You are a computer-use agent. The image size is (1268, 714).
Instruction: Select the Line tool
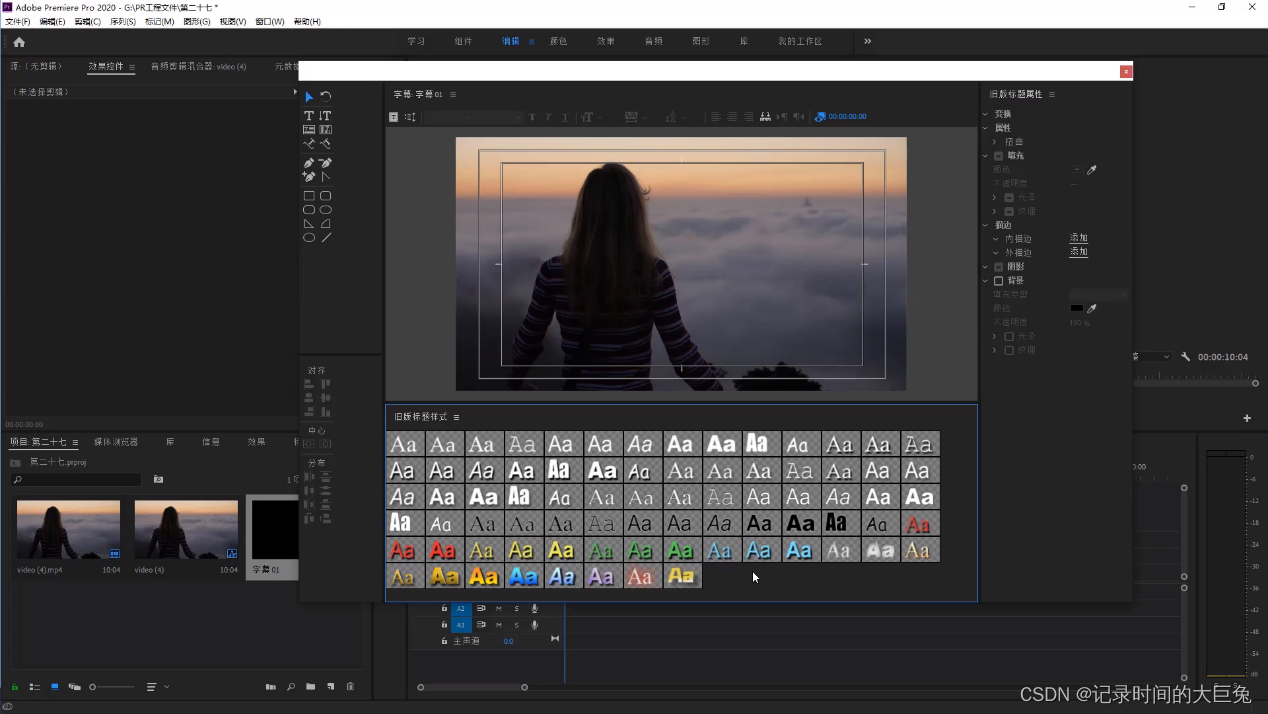pyautogui.click(x=326, y=238)
